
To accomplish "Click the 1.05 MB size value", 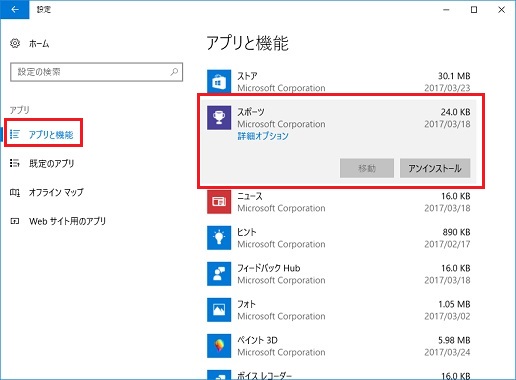I will pyautogui.click(x=454, y=304).
